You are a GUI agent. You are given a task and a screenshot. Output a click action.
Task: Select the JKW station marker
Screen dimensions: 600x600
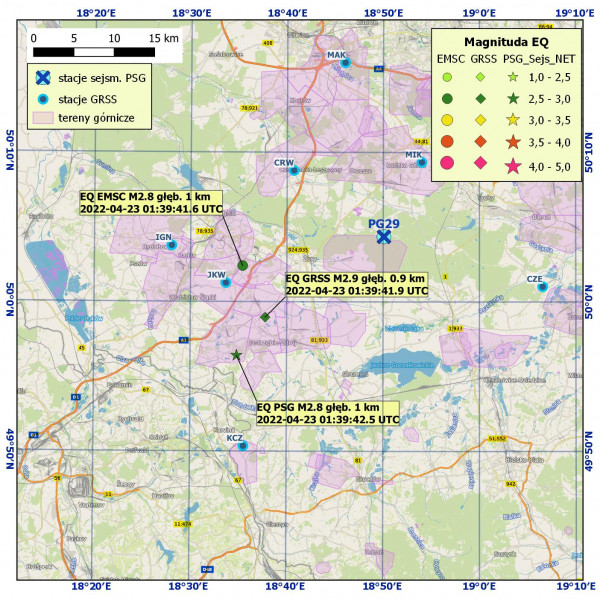(x=226, y=283)
